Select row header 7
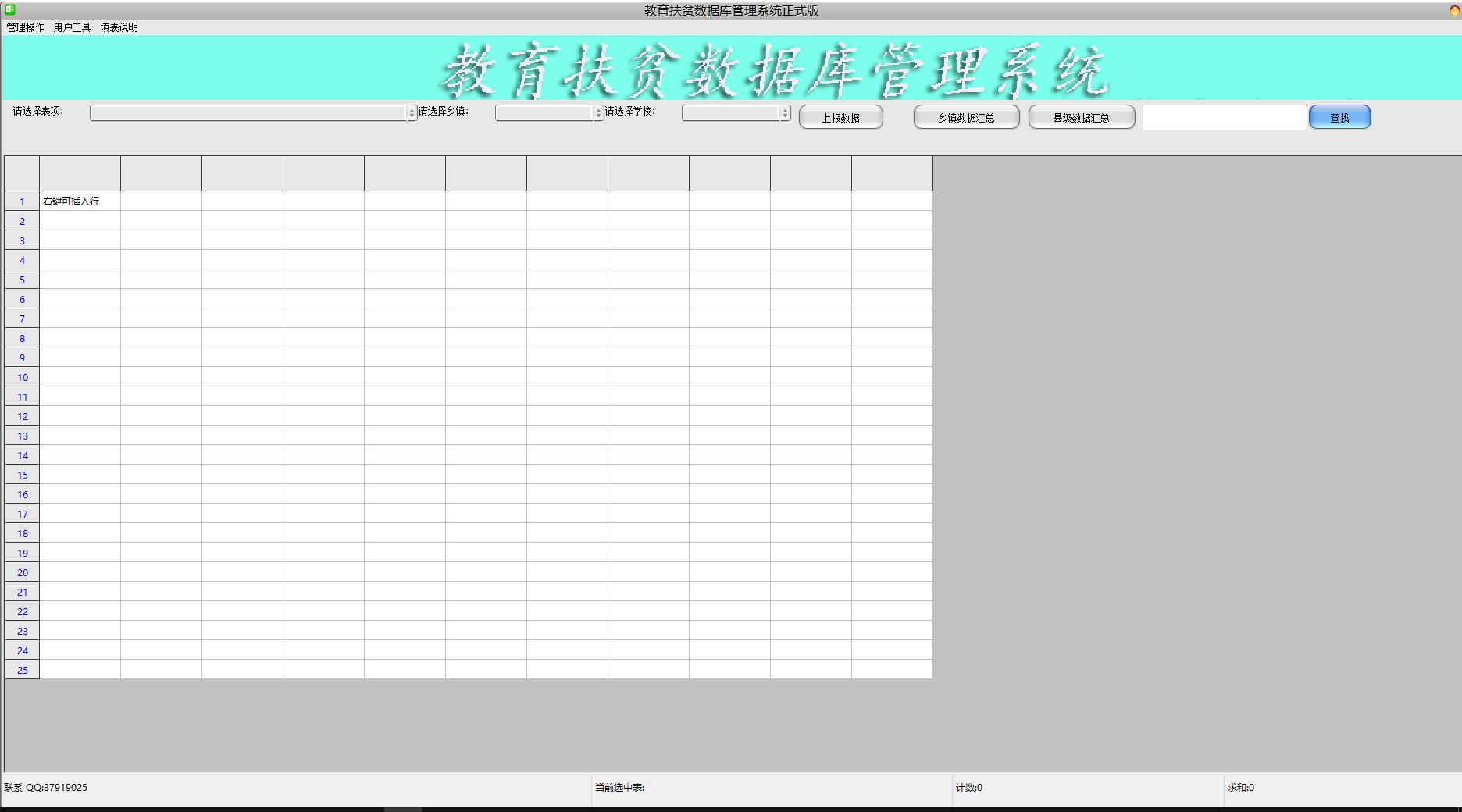The width and height of the screenshot is (1462, 812). point(22,319)
